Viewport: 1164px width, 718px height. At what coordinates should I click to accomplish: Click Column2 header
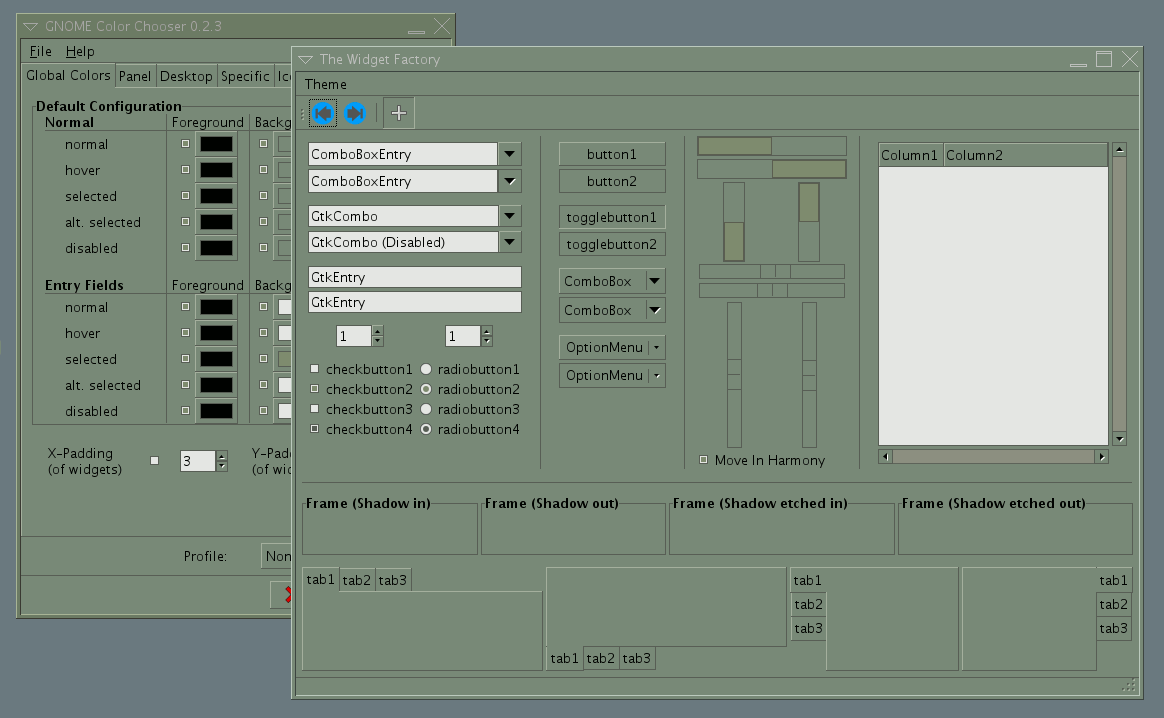pos(1025,154)
